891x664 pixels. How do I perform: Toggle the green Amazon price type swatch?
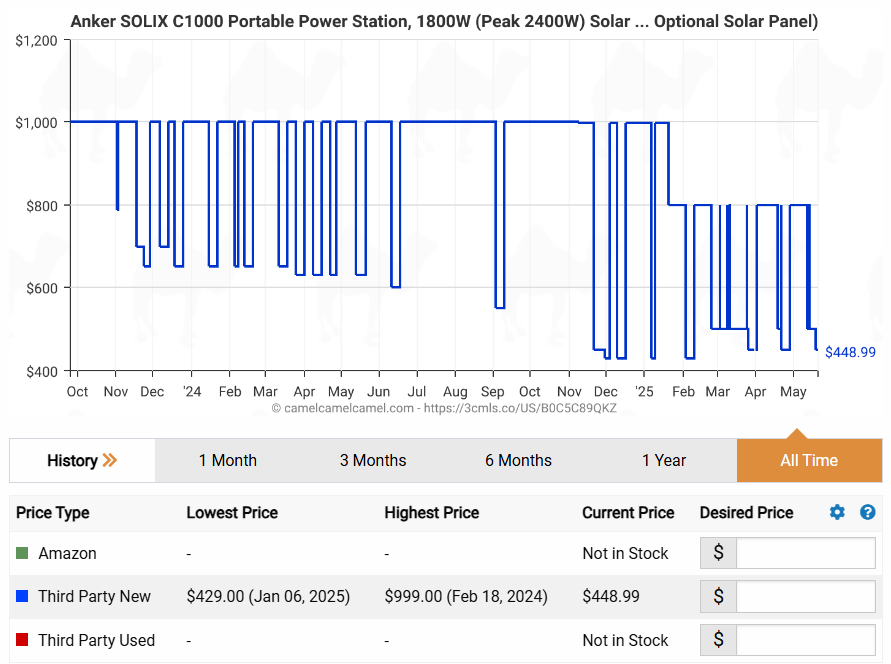tap(22, 553)
